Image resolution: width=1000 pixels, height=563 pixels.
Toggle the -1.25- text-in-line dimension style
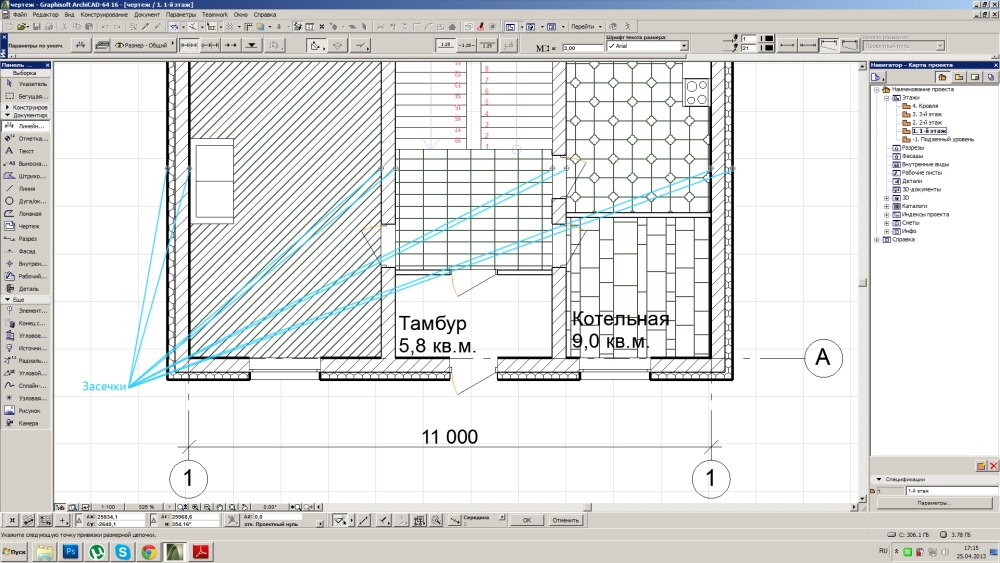467,45
